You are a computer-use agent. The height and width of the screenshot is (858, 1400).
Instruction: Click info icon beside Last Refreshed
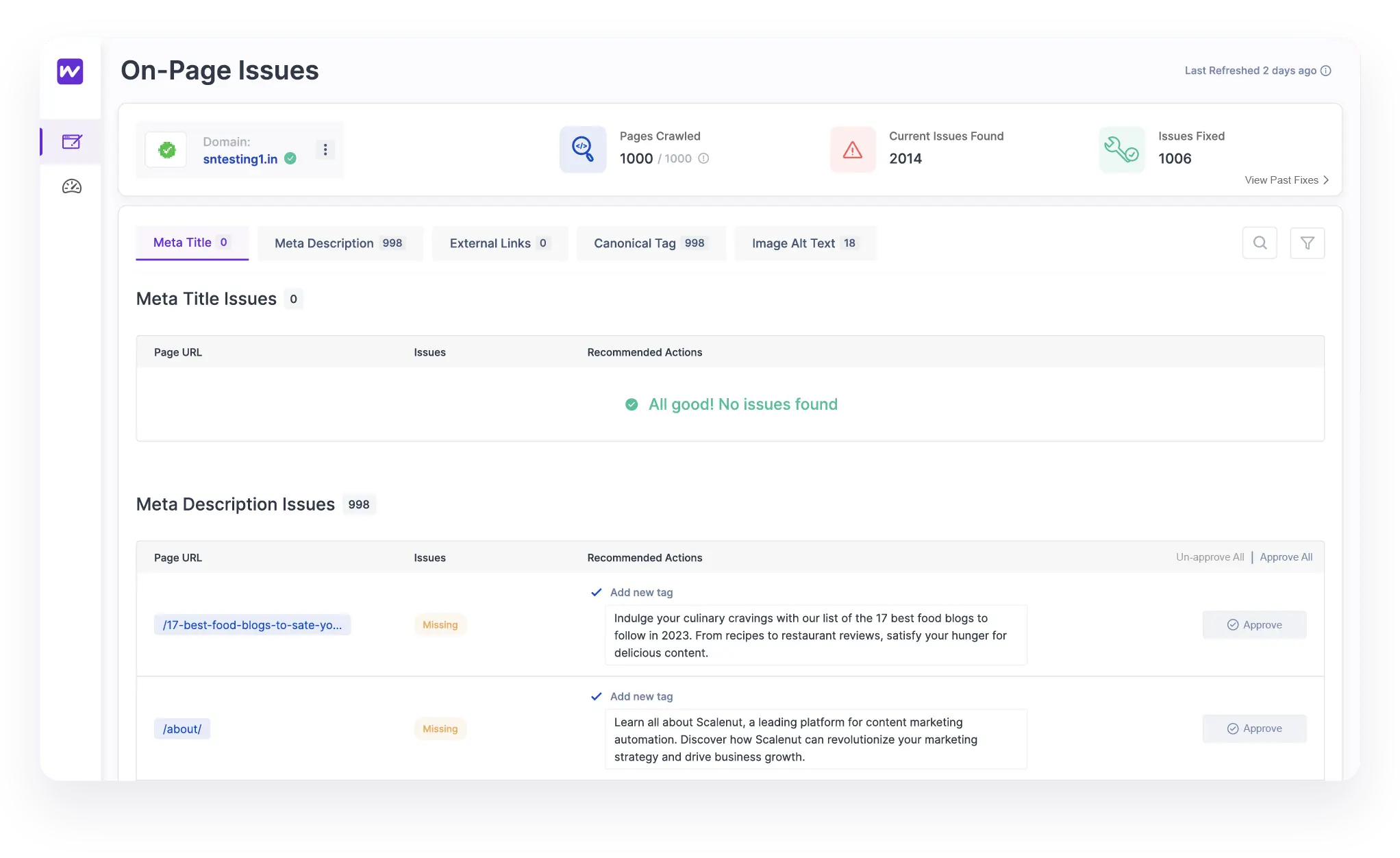(x=1326, y=71)
